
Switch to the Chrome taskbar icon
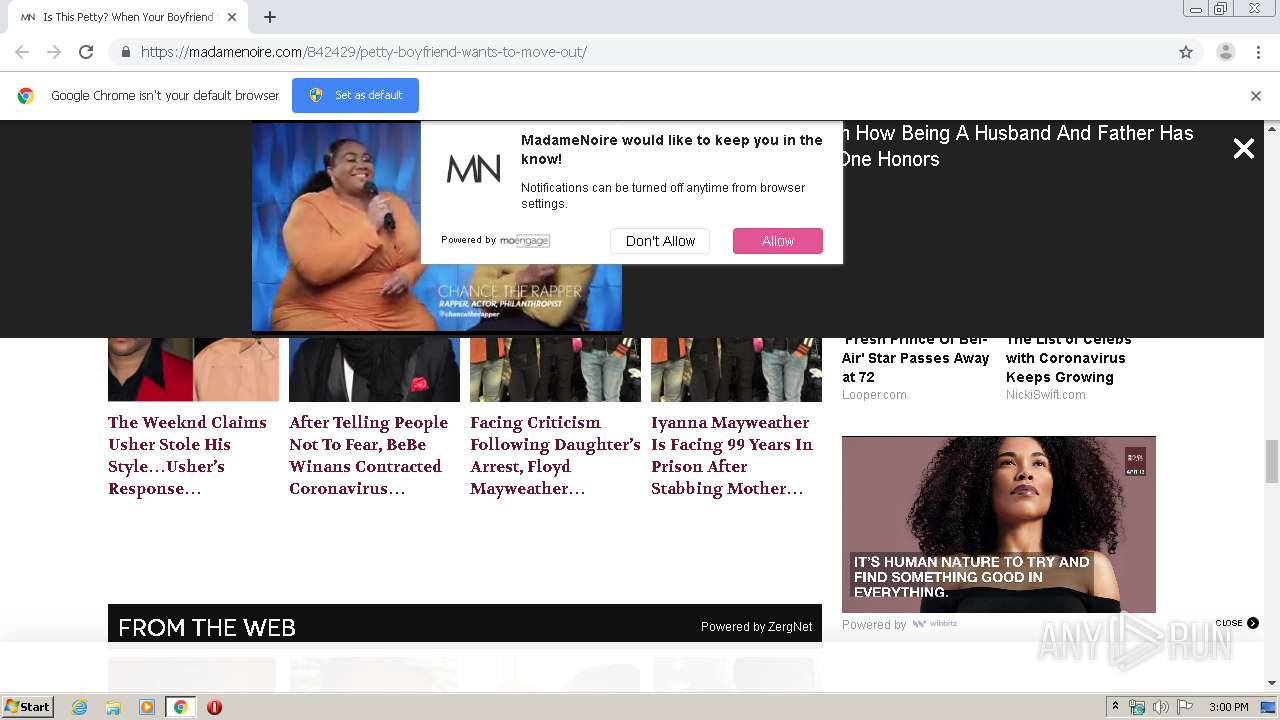(x=181, y=707)
